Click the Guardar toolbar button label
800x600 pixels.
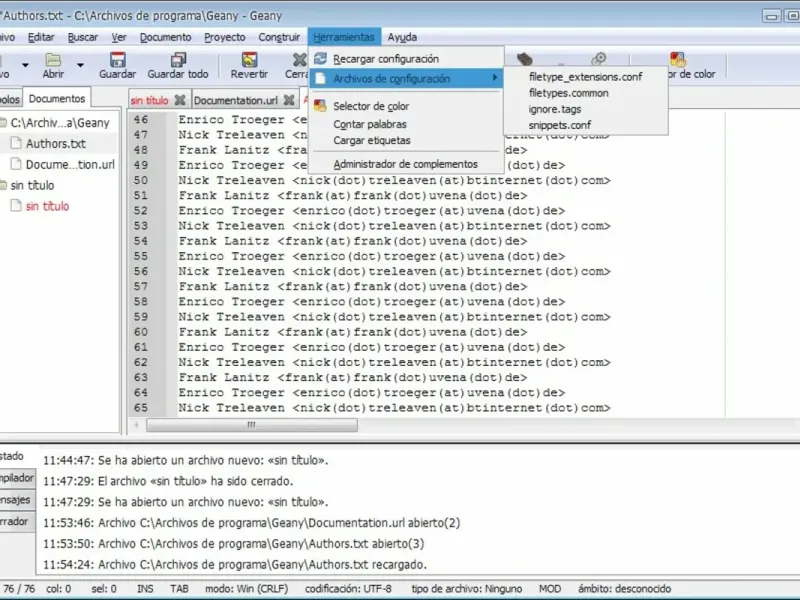[118, 74]
